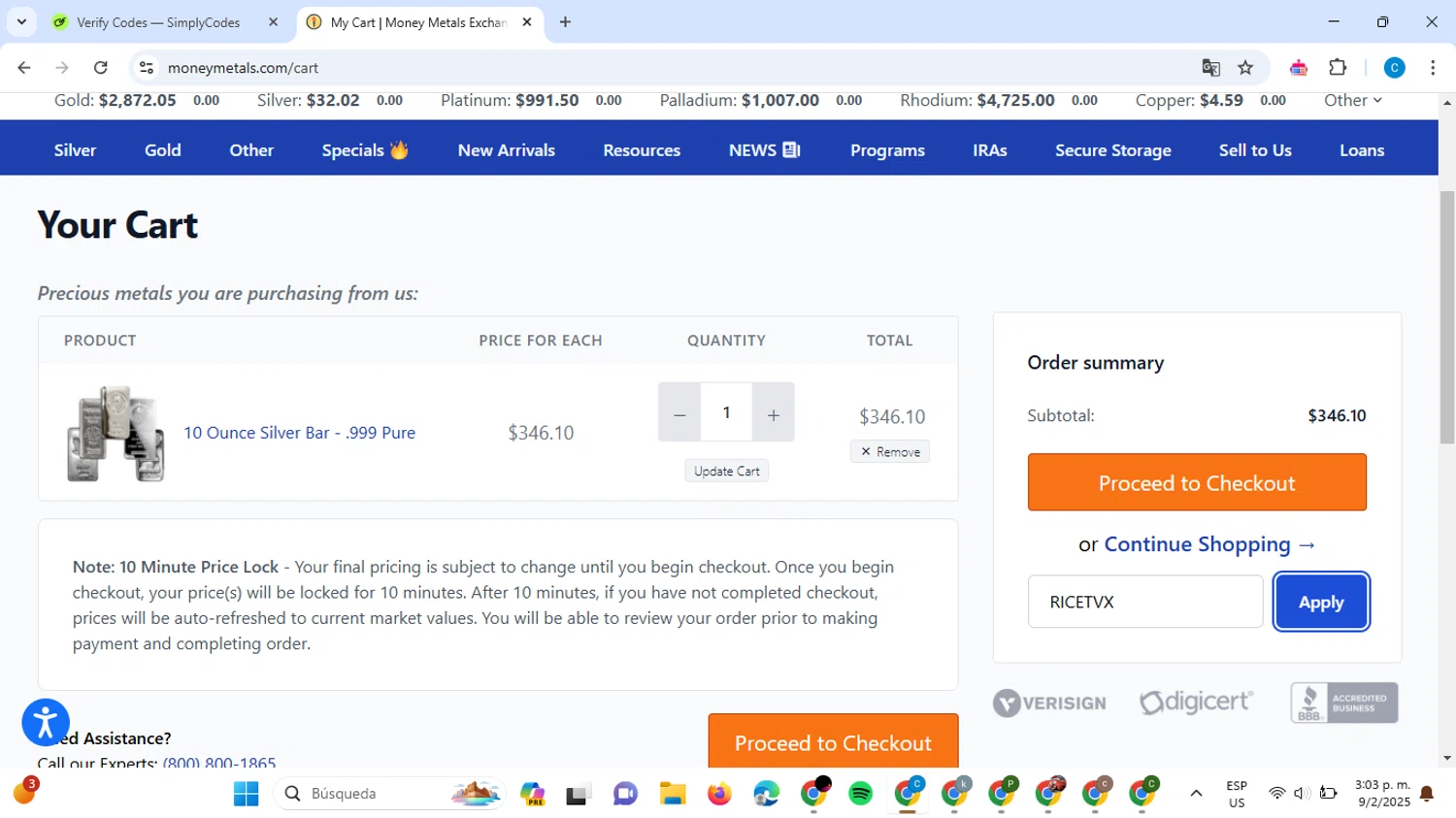Click the page vertical scrollbar
1456x818 pixels.
tap(1447, 316)
